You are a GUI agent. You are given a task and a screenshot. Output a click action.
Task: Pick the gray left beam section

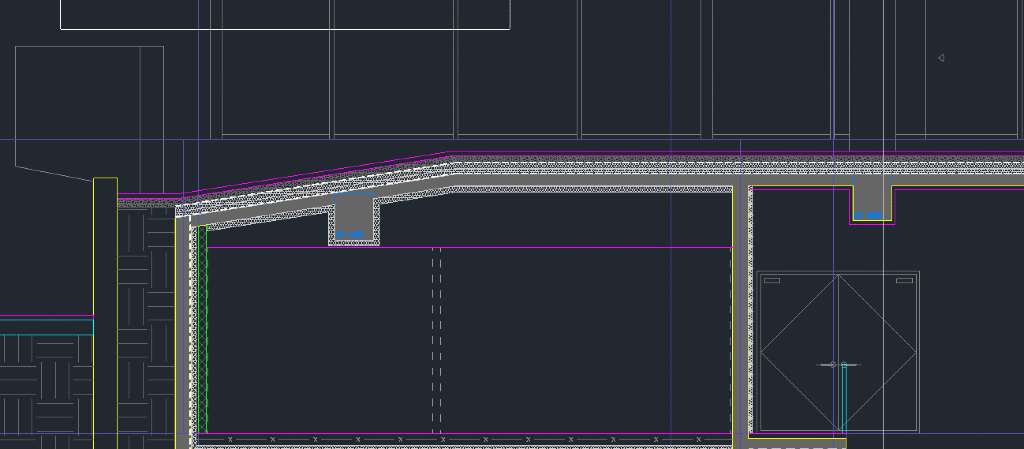coord(354,214)
